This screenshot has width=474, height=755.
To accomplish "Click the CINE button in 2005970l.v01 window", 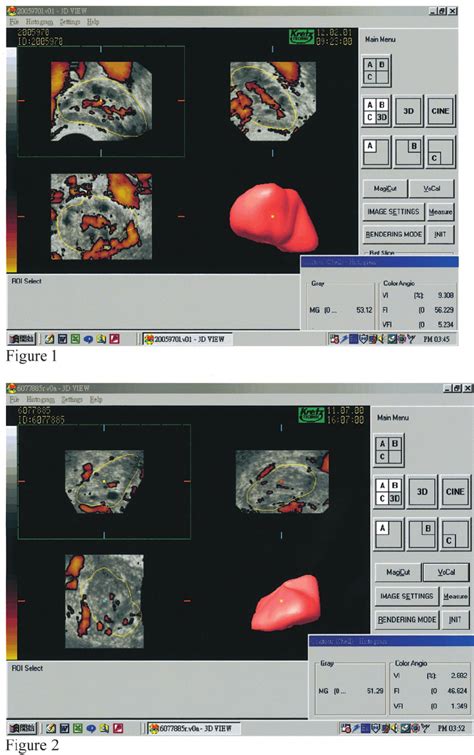I will 440,111.
